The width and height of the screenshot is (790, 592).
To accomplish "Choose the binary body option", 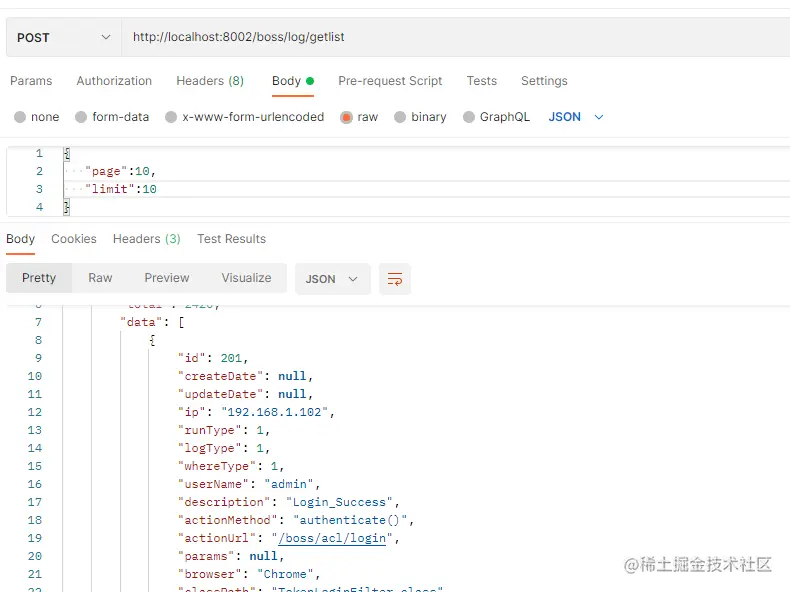I will [x=420, y=117].
